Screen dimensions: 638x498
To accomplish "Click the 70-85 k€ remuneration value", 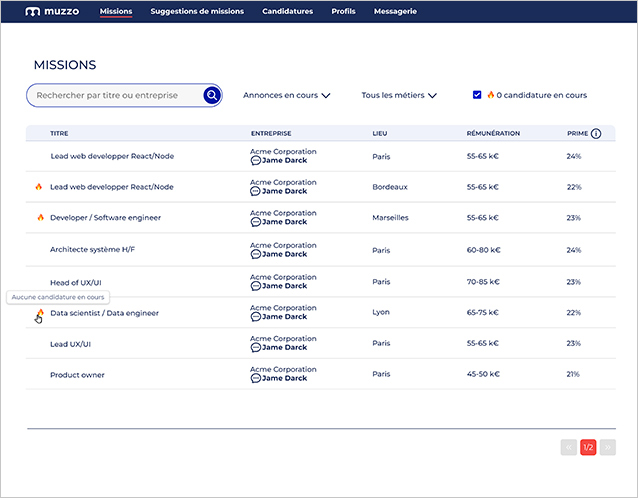I will coord(483,282).
